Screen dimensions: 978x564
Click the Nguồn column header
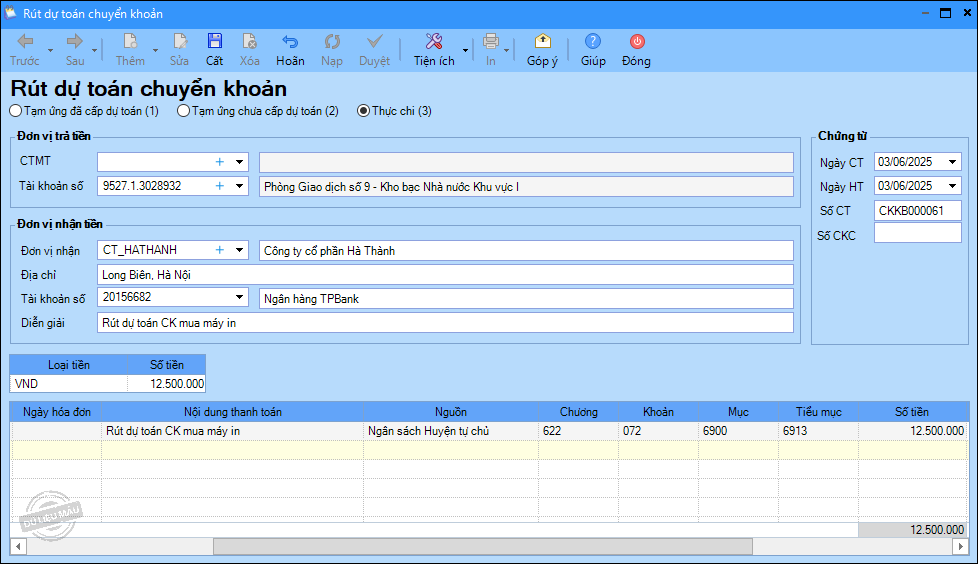451,412
